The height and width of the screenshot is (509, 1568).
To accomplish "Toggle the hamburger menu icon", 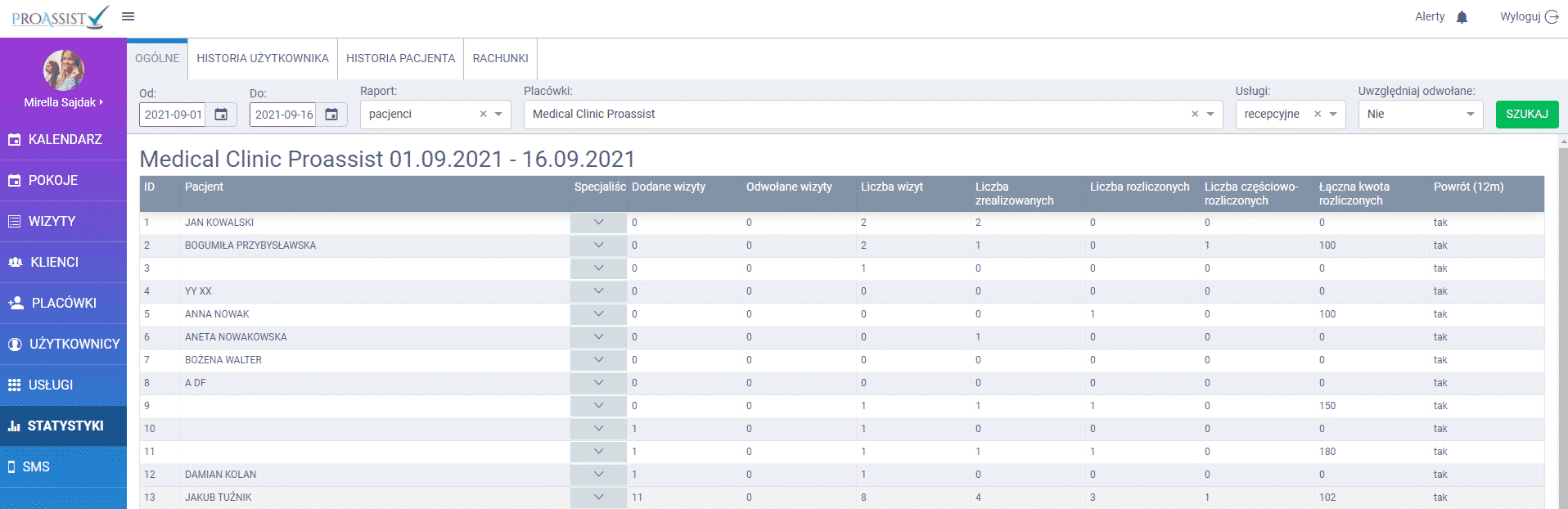I will pos(128,16).
